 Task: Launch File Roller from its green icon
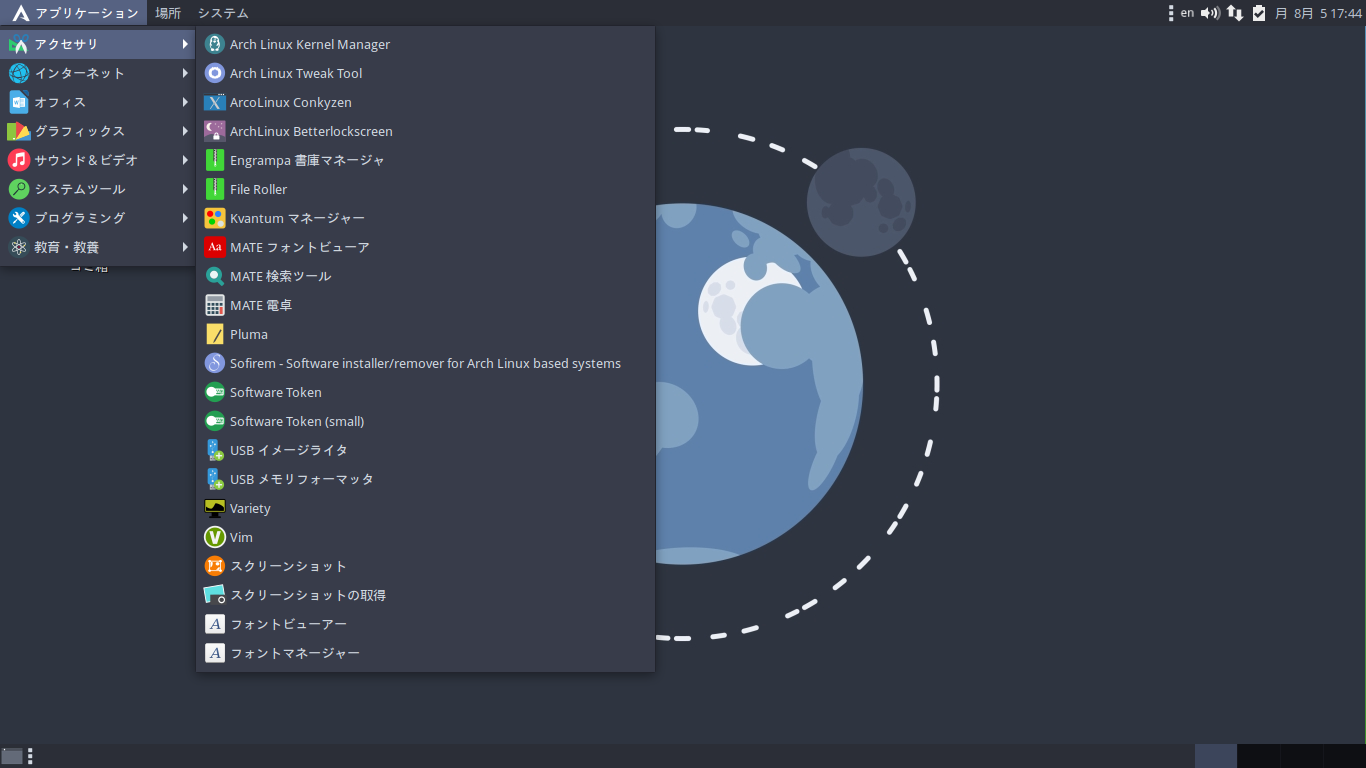click(x=214, y=189)
